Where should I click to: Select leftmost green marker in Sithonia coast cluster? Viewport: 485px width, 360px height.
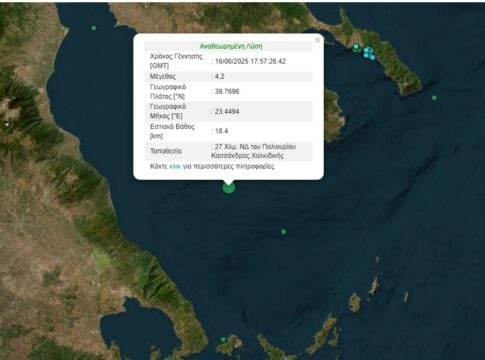(356, 46)
